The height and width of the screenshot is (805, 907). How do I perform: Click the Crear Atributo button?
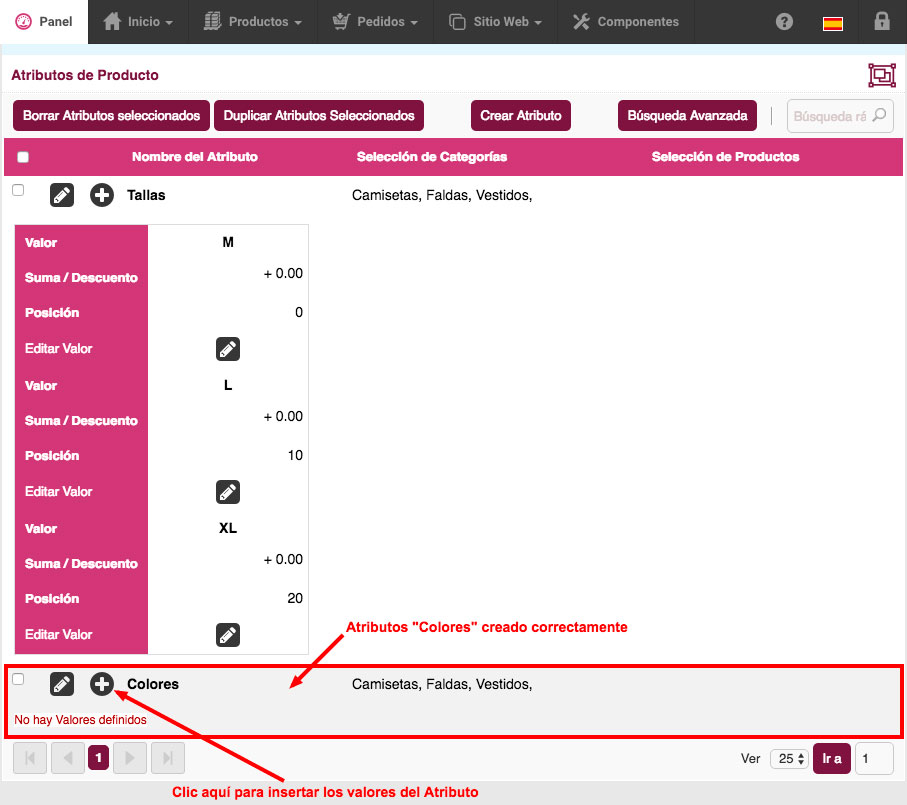521,116
